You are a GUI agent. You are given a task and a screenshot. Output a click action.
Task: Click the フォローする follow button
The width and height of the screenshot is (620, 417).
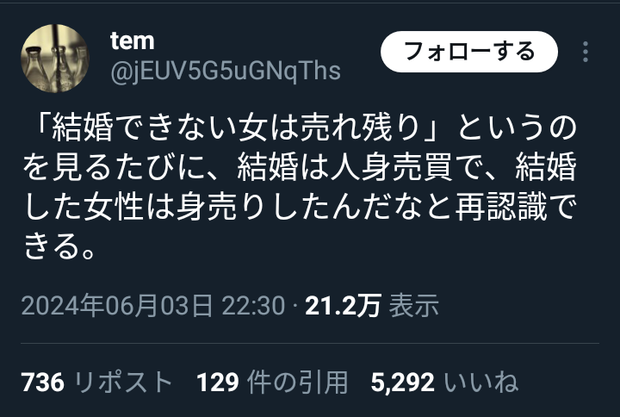click(469, 52)
